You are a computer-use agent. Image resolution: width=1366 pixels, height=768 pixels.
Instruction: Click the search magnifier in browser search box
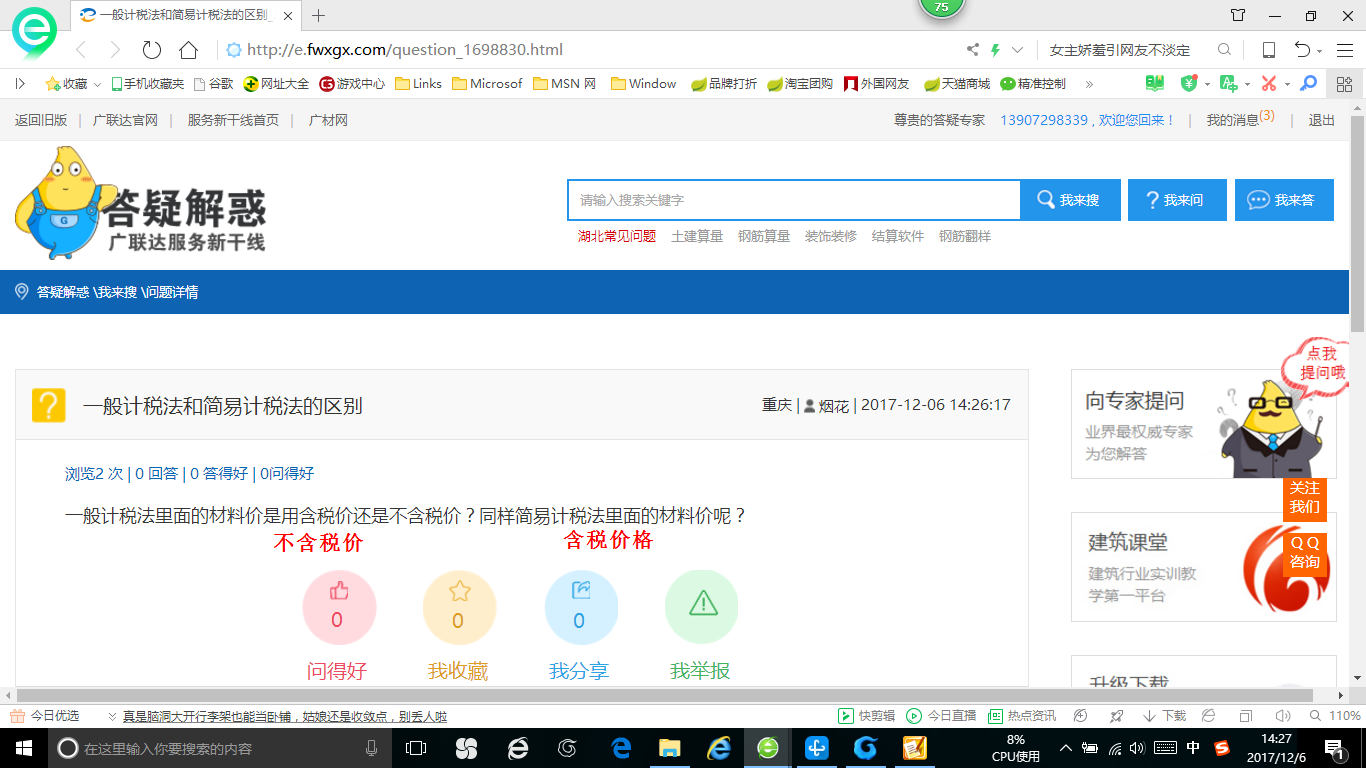click(1224, 50)
